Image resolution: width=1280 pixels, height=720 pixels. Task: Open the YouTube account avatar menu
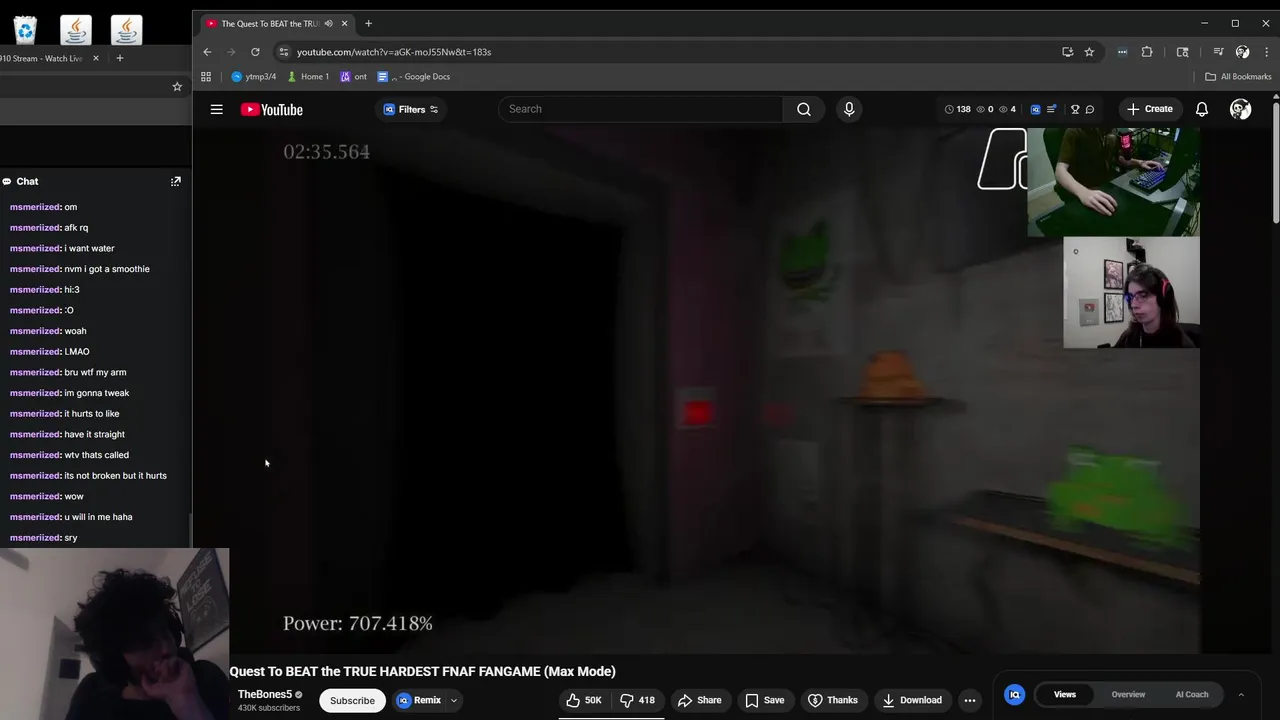point(1240,109)
